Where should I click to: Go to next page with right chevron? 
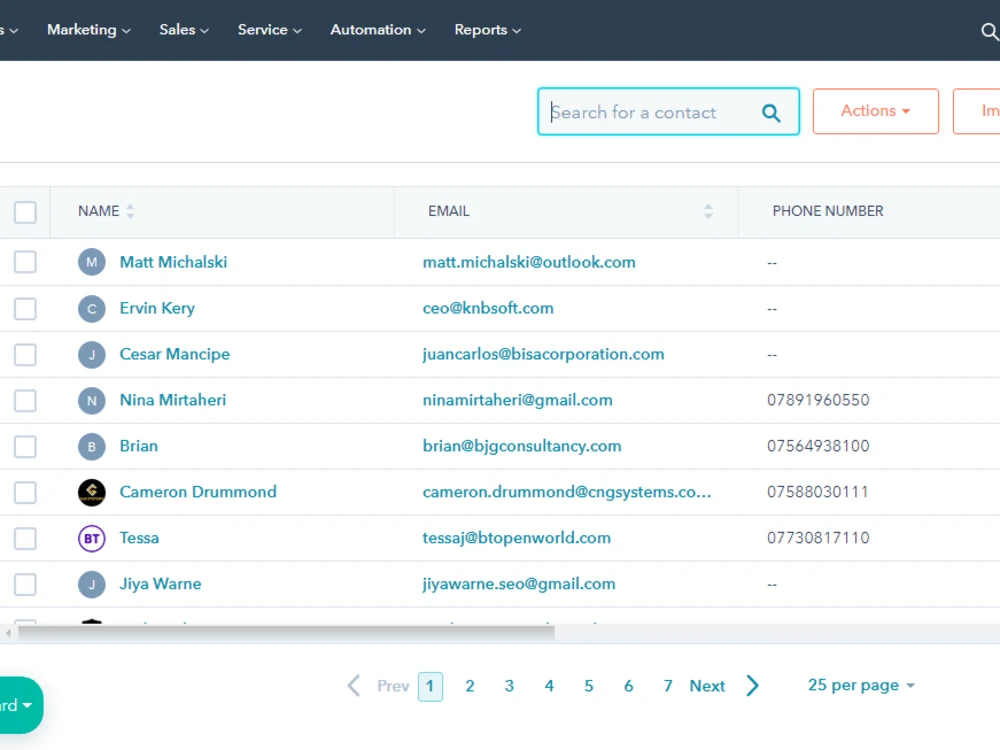(753, 686)
